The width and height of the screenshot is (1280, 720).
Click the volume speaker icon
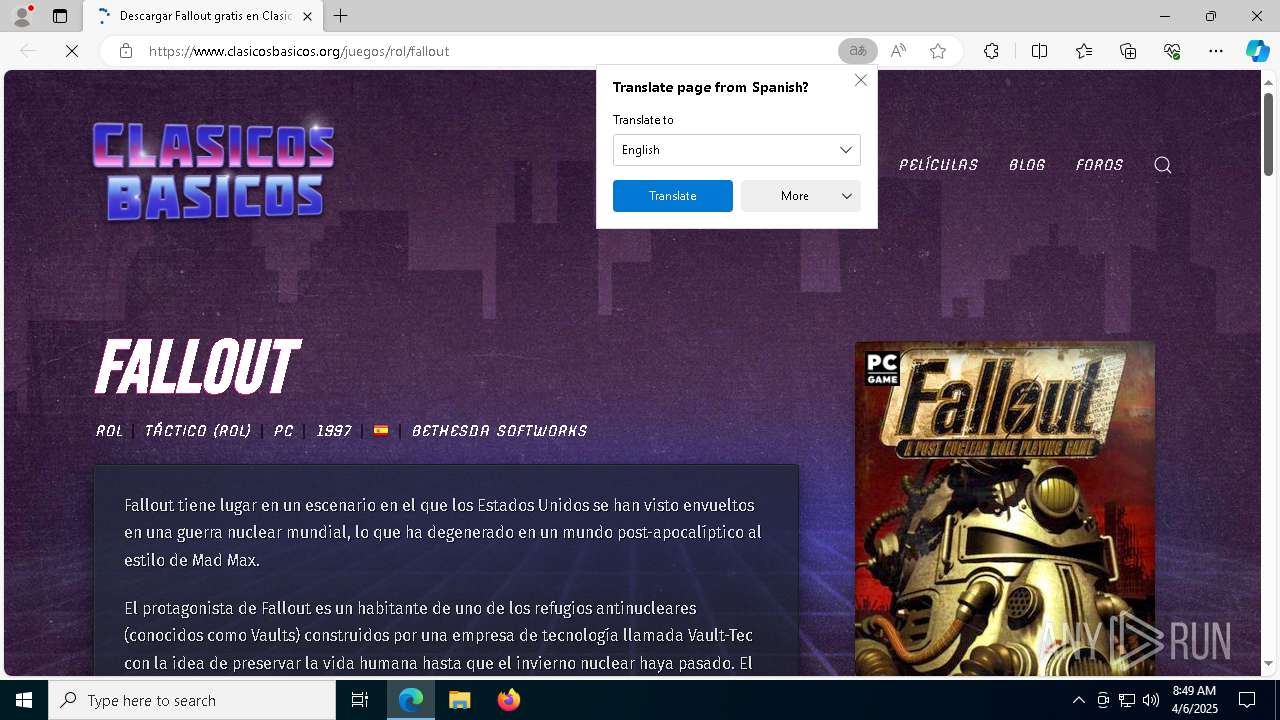(1151, 700)
